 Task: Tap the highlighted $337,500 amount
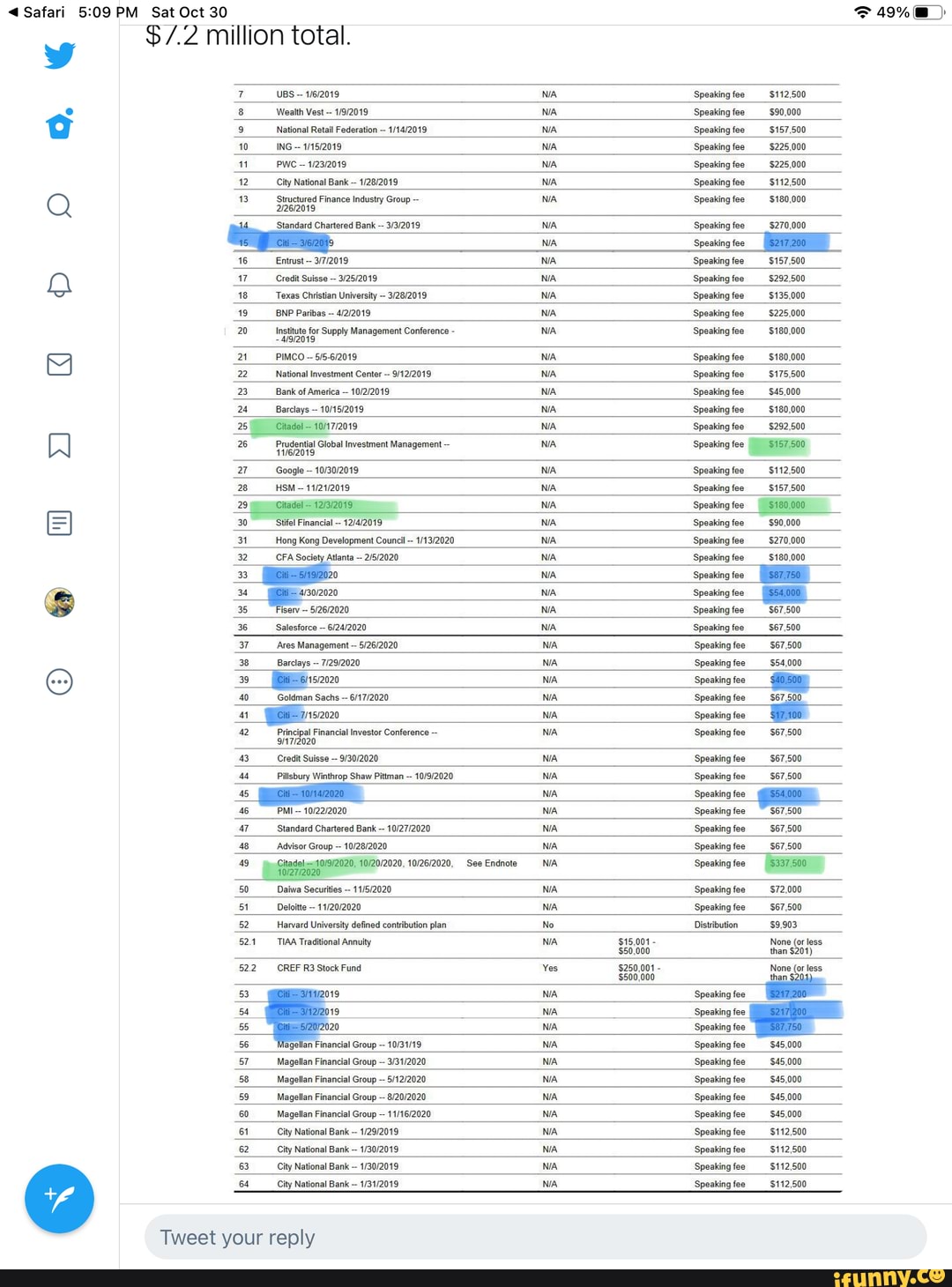tap(790, 864)
